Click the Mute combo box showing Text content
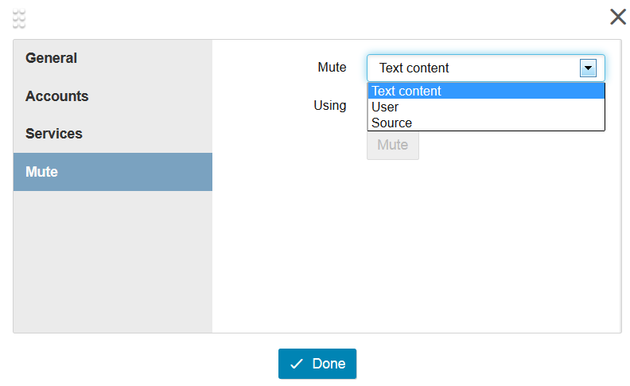The height and width of the screenshot is (386, 630). [486, 68]
